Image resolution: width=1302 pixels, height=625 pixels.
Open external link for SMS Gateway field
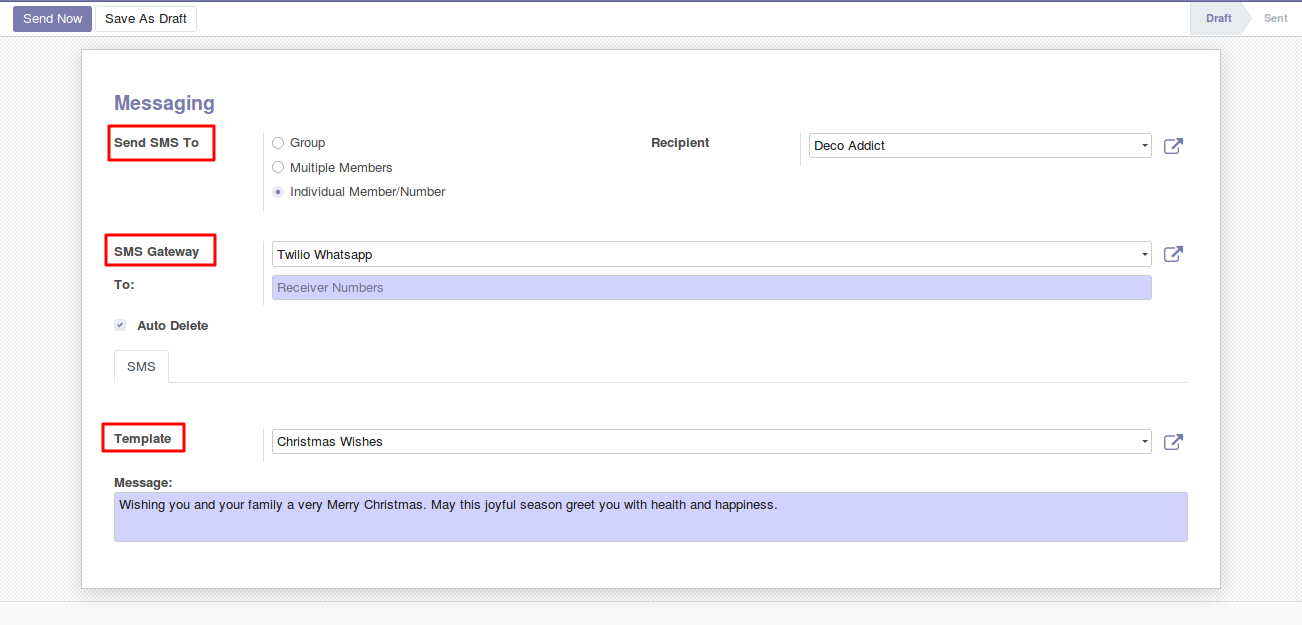click(1173, 254)
